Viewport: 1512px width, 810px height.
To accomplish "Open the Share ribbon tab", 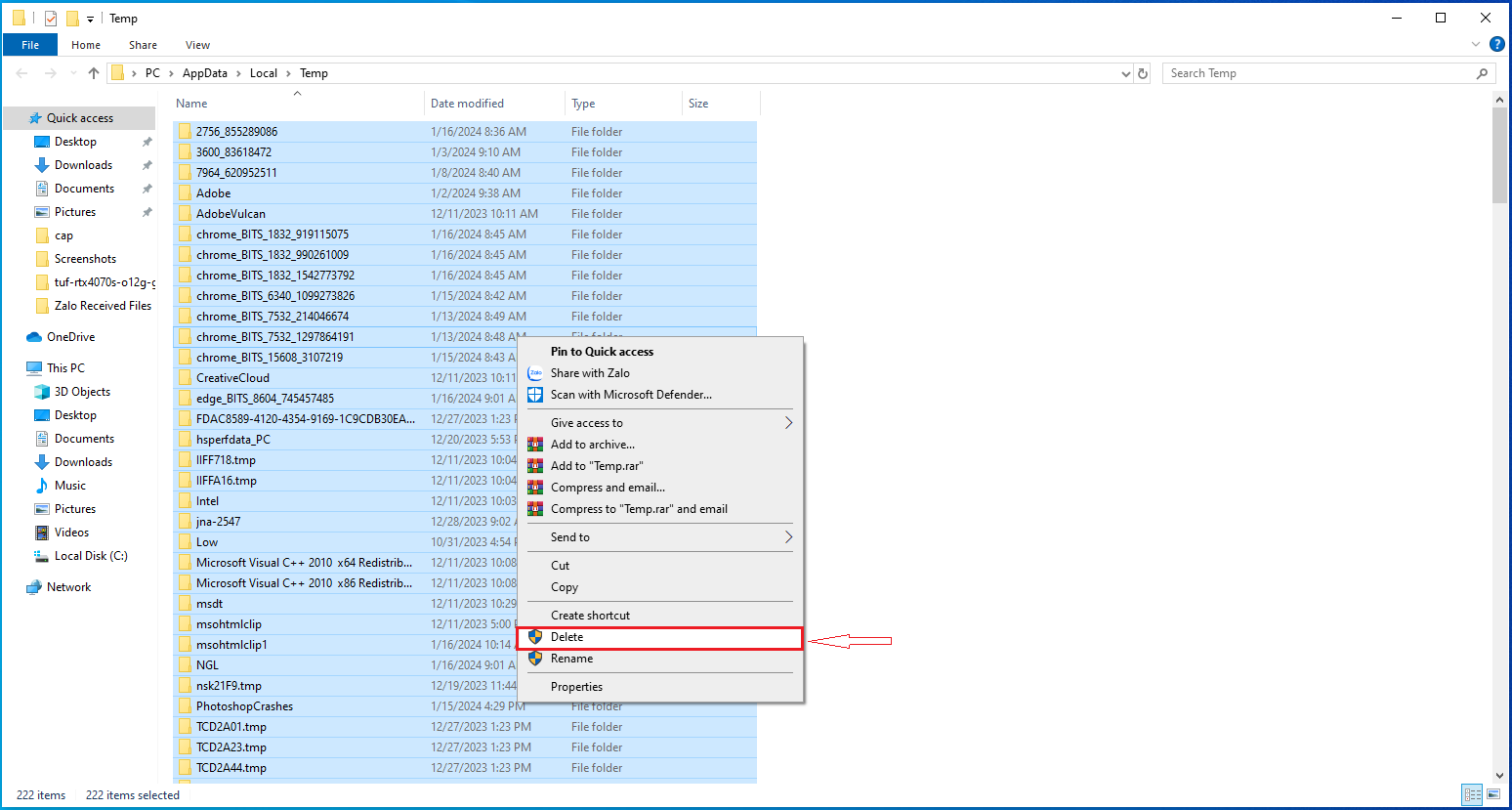I will pyautogui.click(x=143, y=45).
